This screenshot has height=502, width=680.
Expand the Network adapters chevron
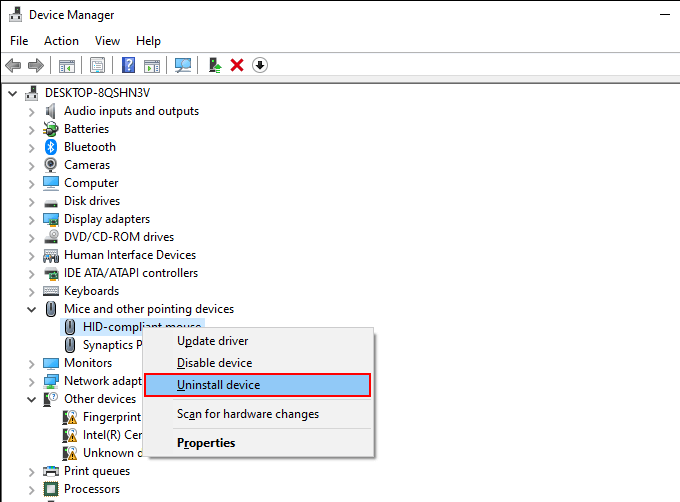pyautogui.click(x=31, y=381)
